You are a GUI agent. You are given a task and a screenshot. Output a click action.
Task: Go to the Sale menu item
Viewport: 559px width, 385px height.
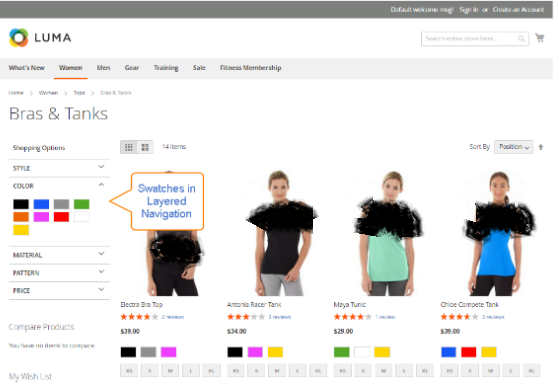click(199, 68)
